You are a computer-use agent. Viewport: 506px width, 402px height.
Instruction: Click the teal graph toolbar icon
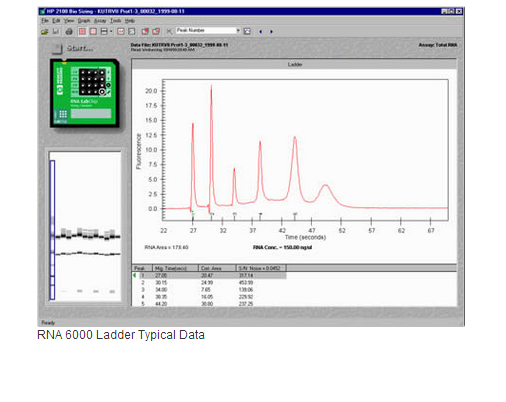[x=132, y=32]
